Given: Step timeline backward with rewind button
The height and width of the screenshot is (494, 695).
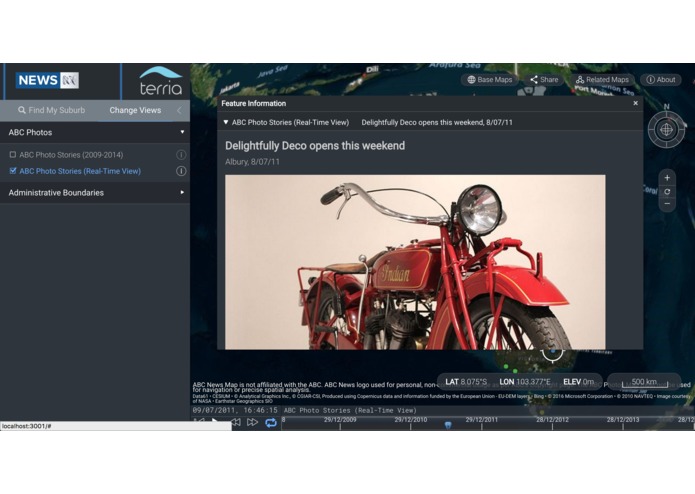Looking at the screenshot, I should [236, 422].
